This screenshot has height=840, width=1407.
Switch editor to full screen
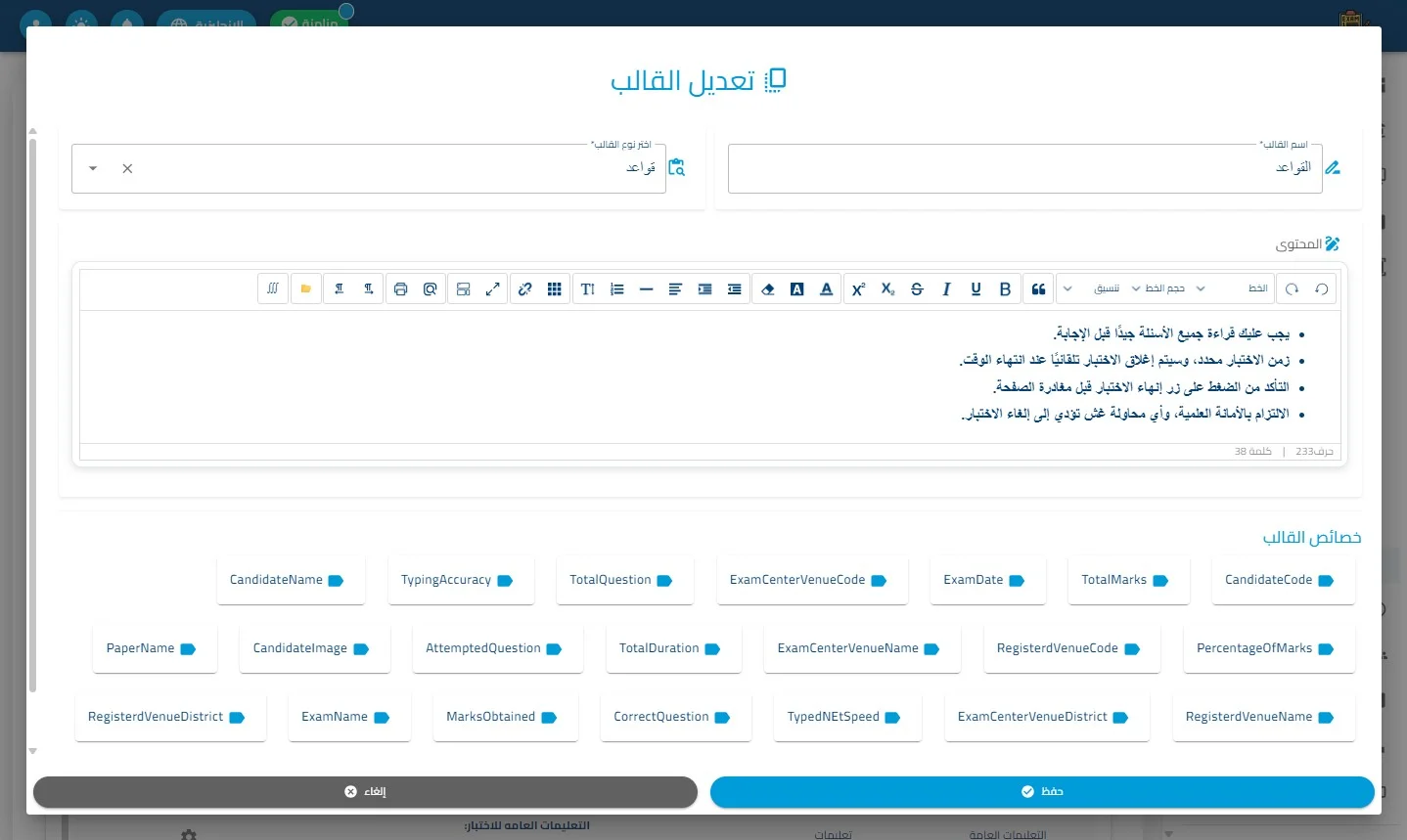493,289
